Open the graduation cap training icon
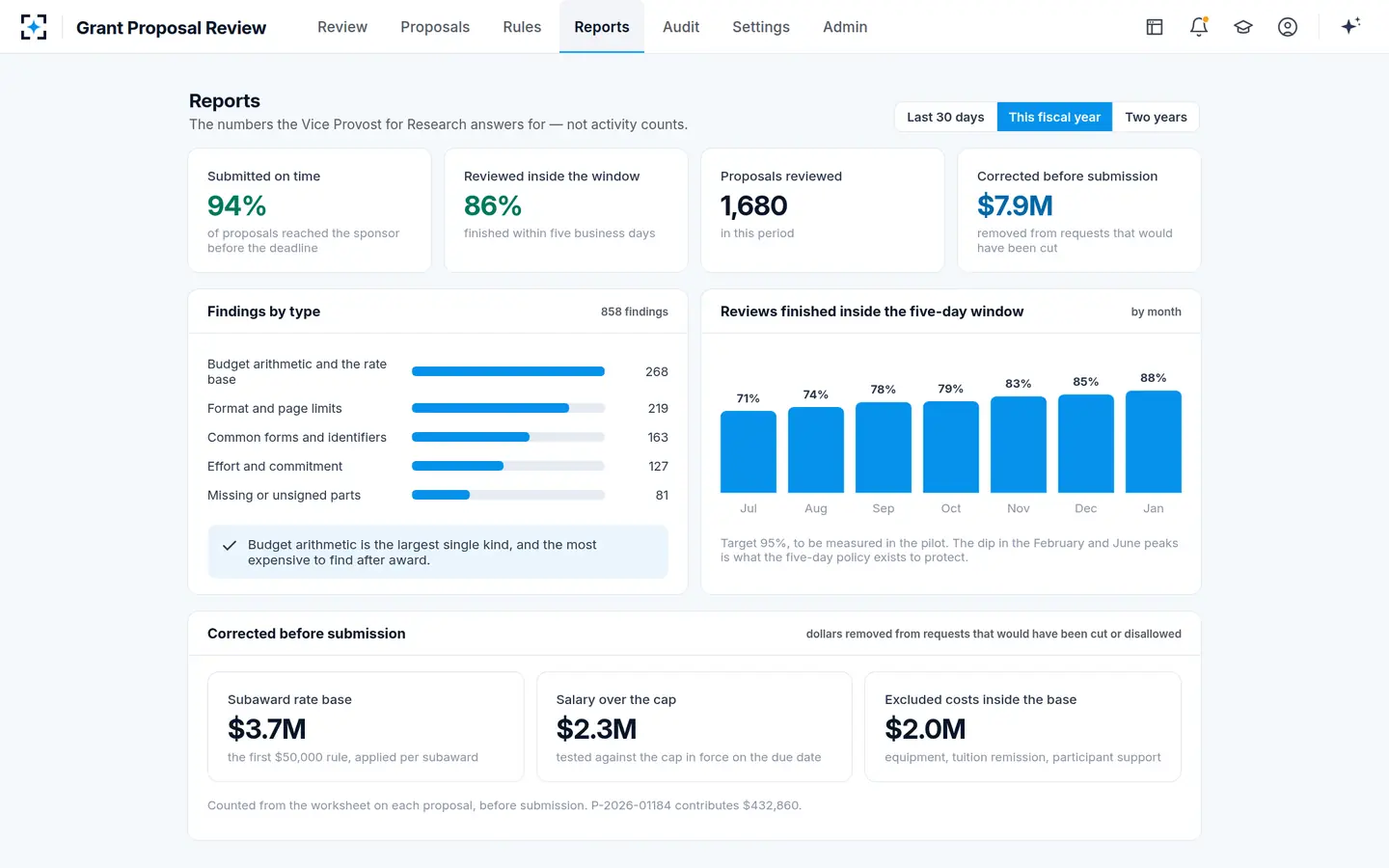The width and height of the screenshot is (1389, 868). click(x=1243, y=27)
